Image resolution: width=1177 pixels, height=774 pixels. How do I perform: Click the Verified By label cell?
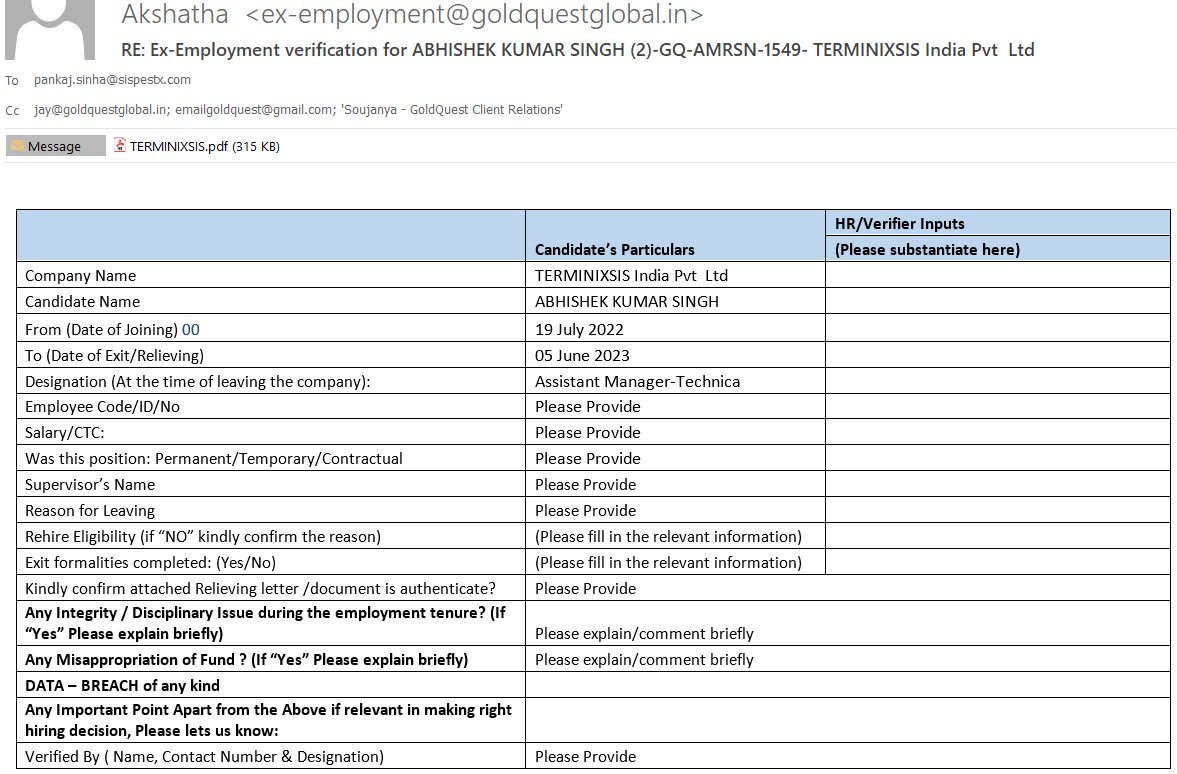point(271,756)
